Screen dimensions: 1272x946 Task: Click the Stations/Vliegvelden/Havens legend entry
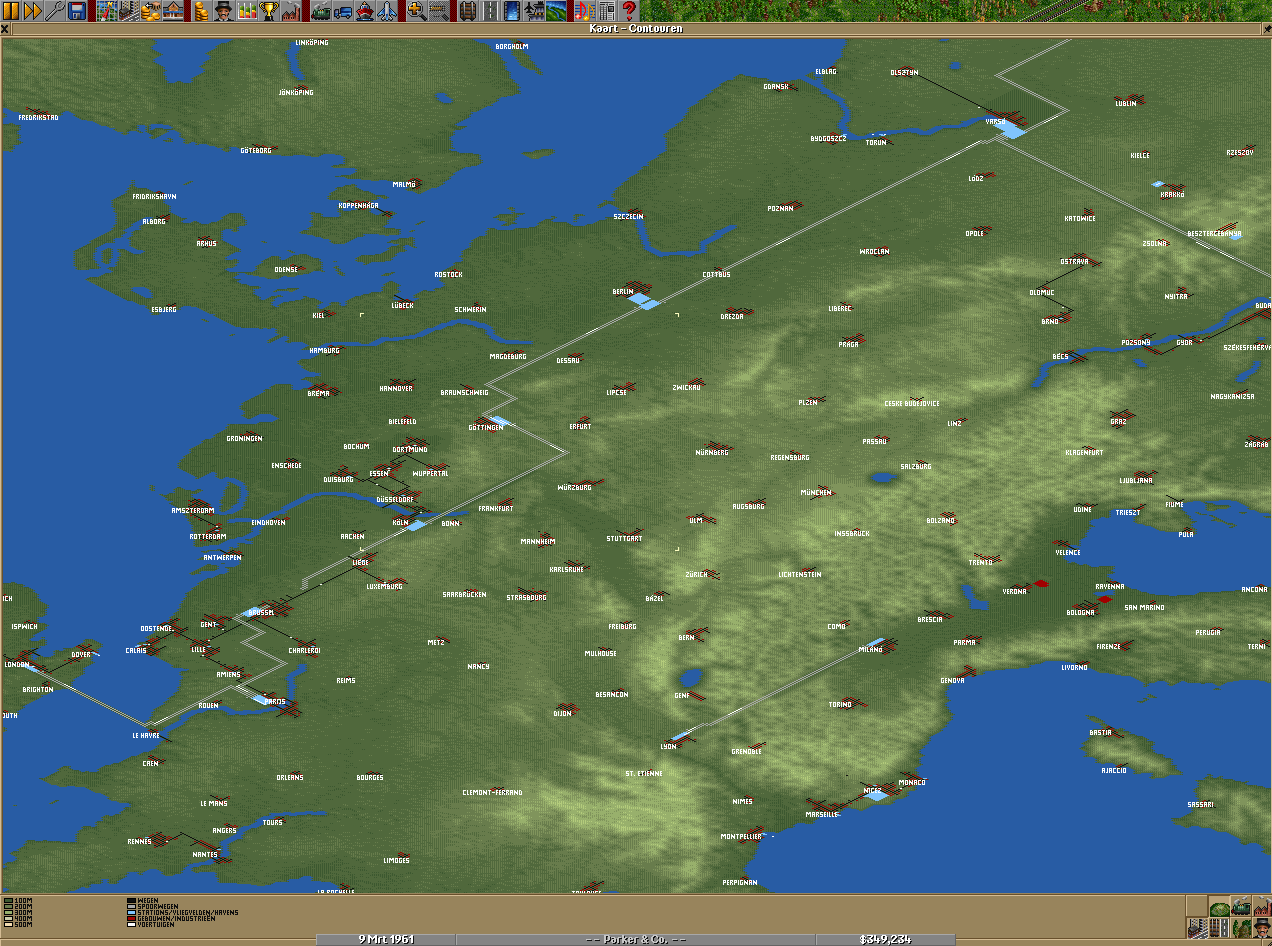[182, 911]
